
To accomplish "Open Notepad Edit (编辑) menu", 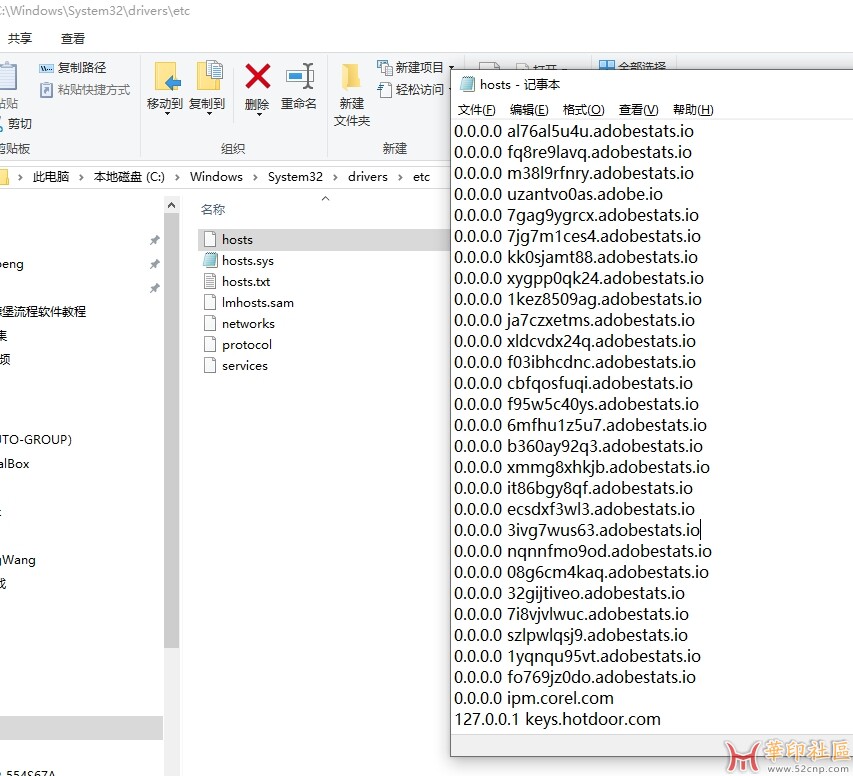I will pyautogui.click(x=529, y=110).
